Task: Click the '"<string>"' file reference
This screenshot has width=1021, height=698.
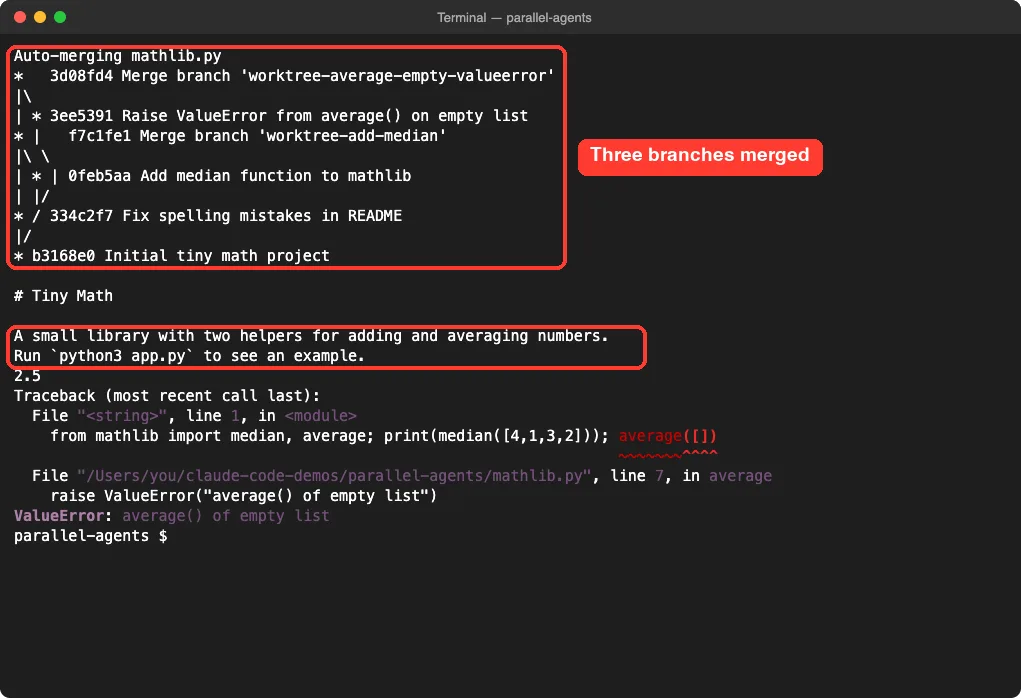Action: click(x=122, y=416)
